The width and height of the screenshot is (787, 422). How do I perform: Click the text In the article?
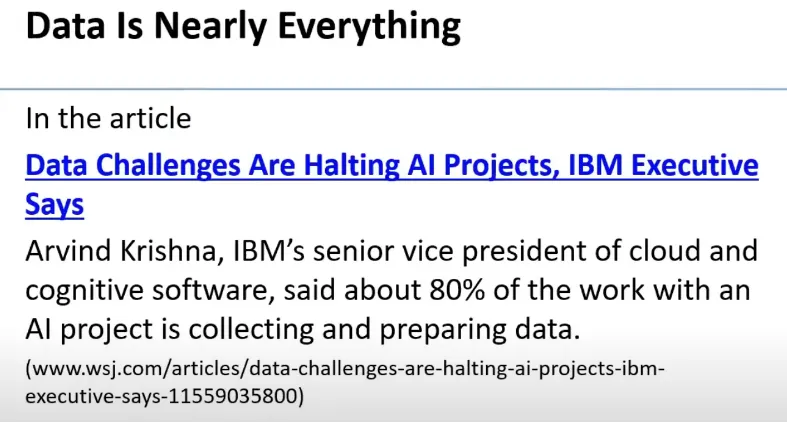[108, 118]
